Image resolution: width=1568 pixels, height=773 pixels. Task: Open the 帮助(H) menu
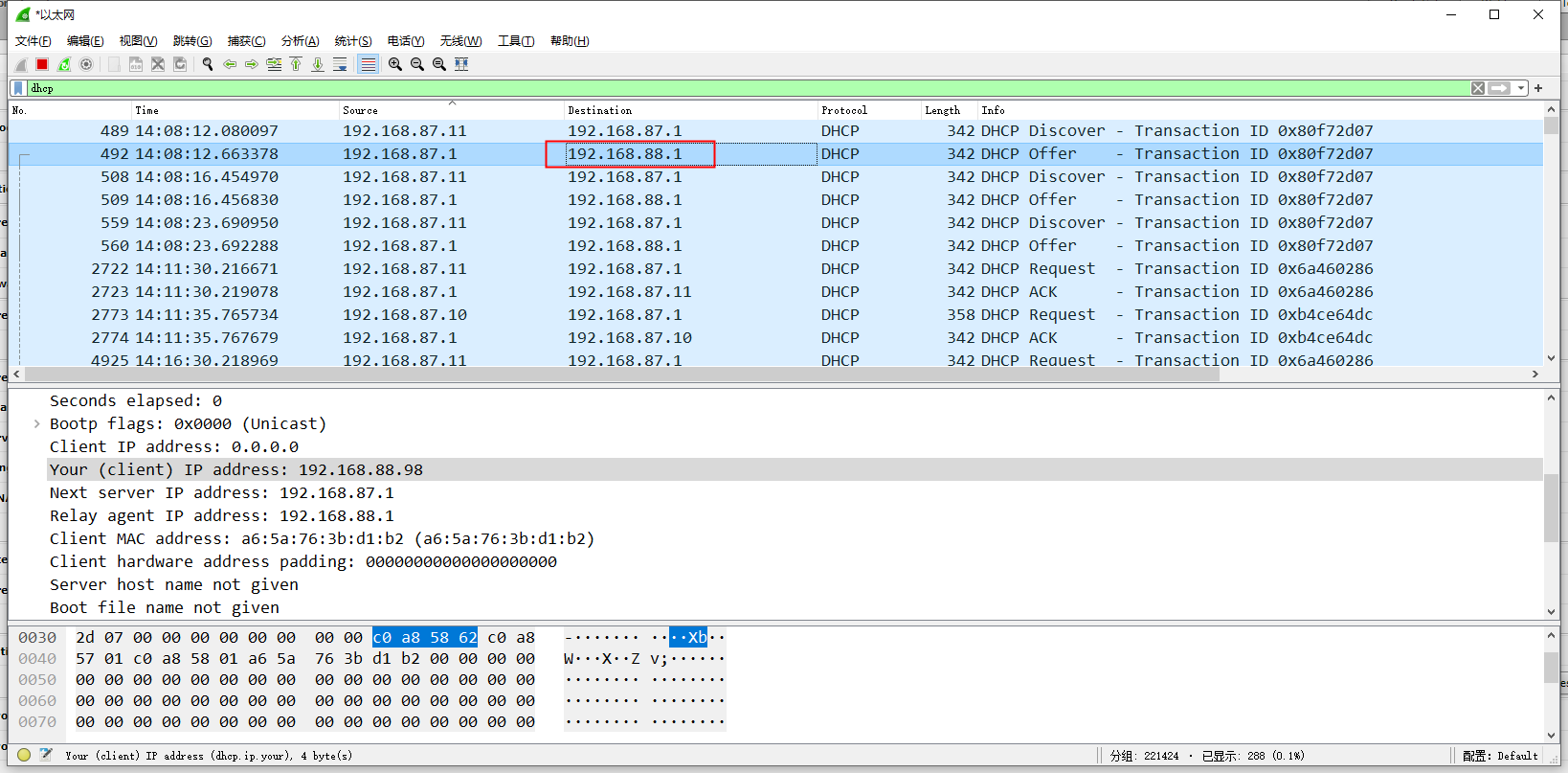coord(570,41)
